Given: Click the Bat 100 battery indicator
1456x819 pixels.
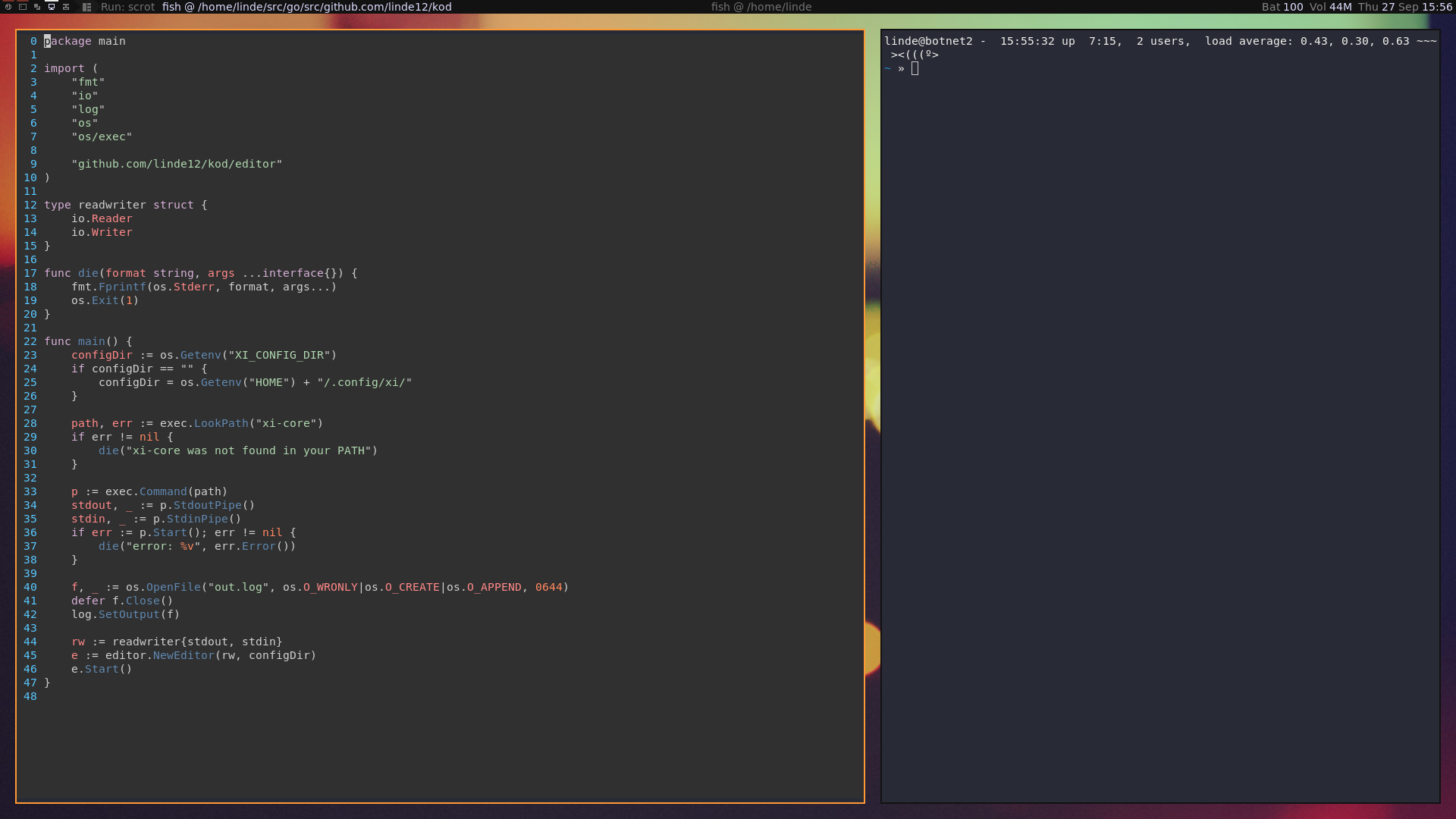Looking at the screenshot, I should click(1282, 7).
